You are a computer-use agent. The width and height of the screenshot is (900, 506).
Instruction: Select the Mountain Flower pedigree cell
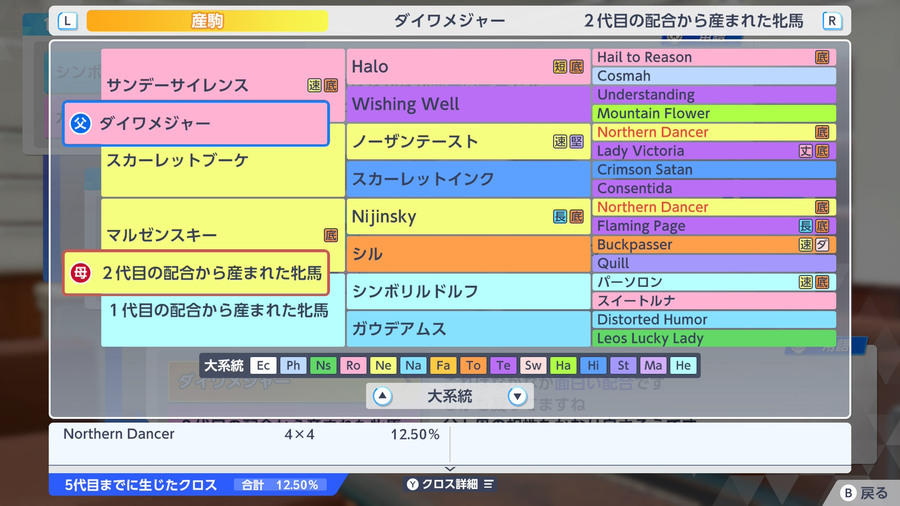(x=714, y=113)
